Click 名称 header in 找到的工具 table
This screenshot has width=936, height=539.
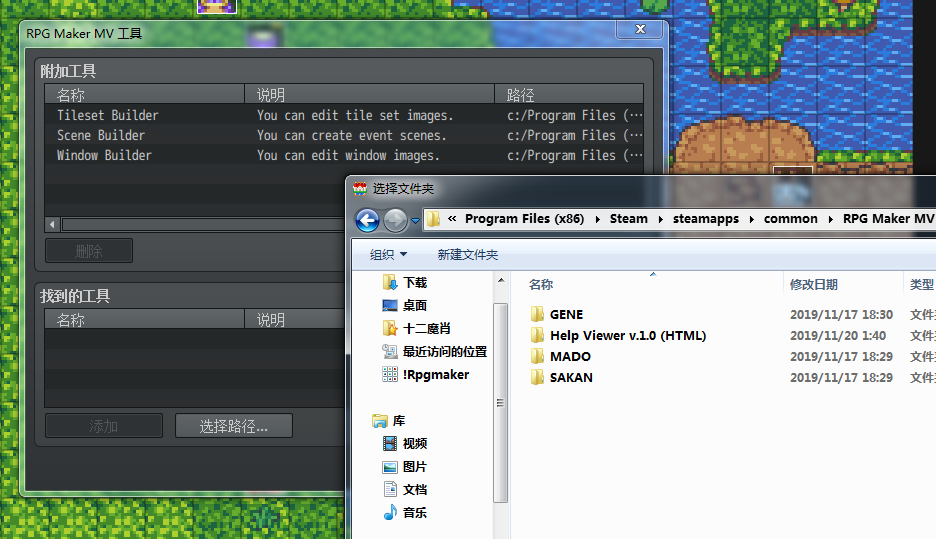pyautogui.click(x=144, y=319)
